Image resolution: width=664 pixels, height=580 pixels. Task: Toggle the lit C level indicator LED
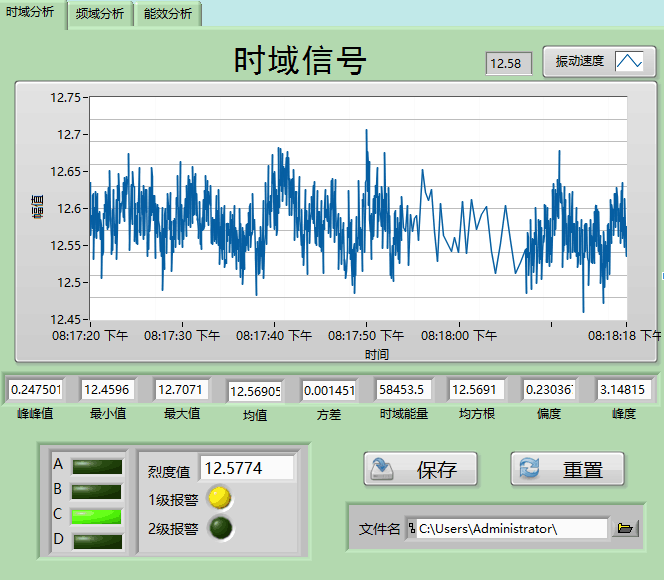click(x=97, y=517)
